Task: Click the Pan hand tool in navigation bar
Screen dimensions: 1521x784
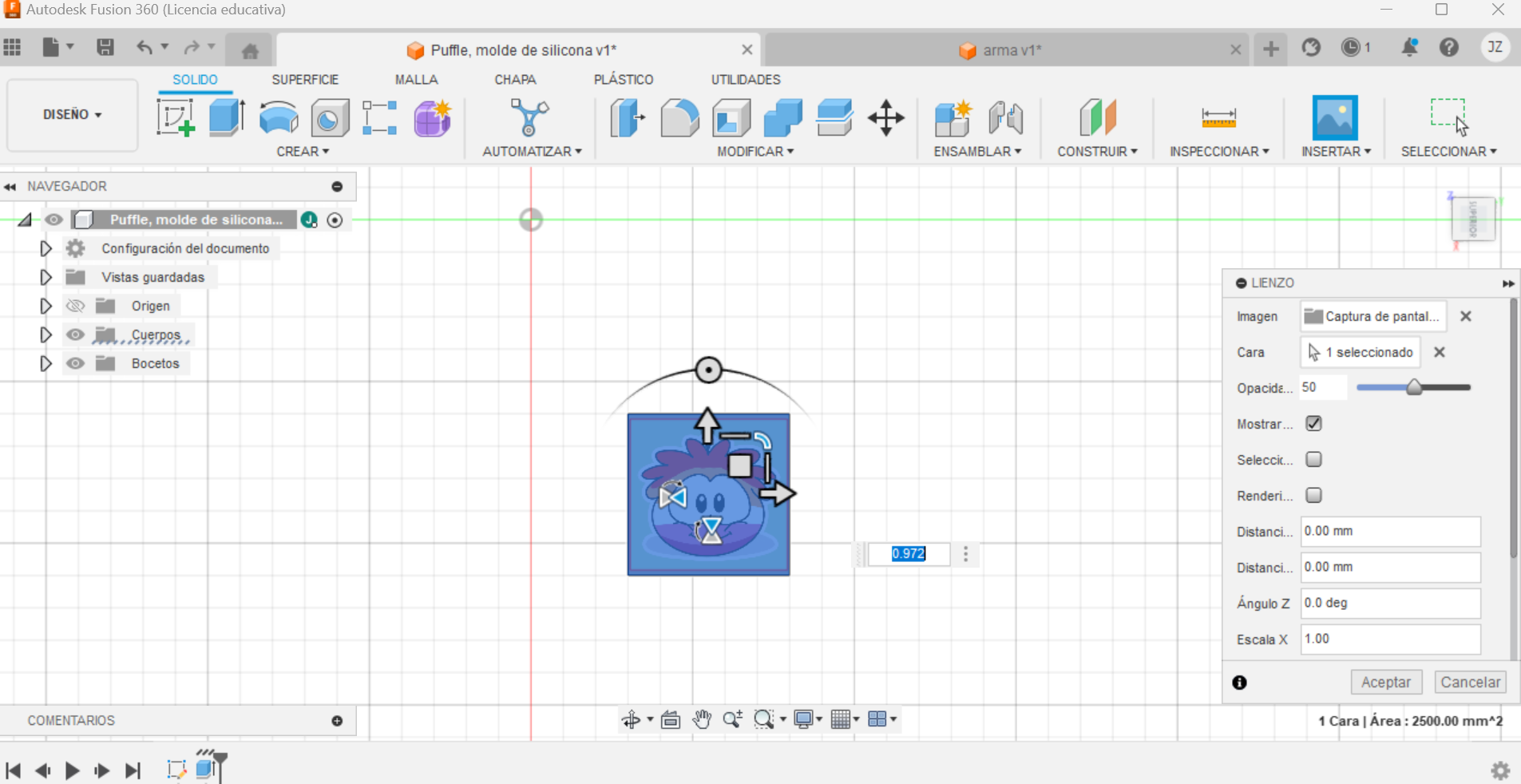Action: point(701,719)
